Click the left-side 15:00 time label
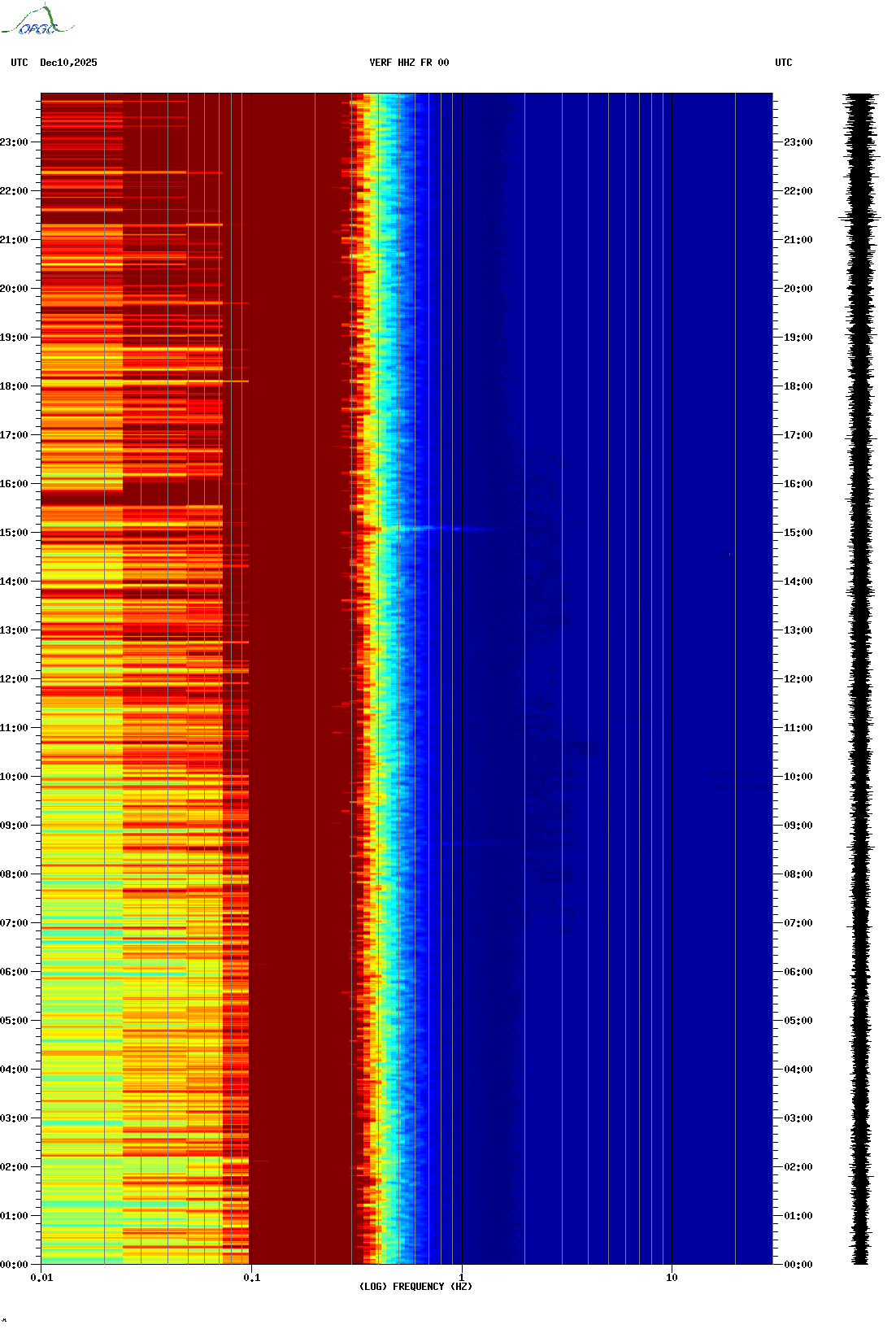896x1329 pixels. (x=14, y=533)
